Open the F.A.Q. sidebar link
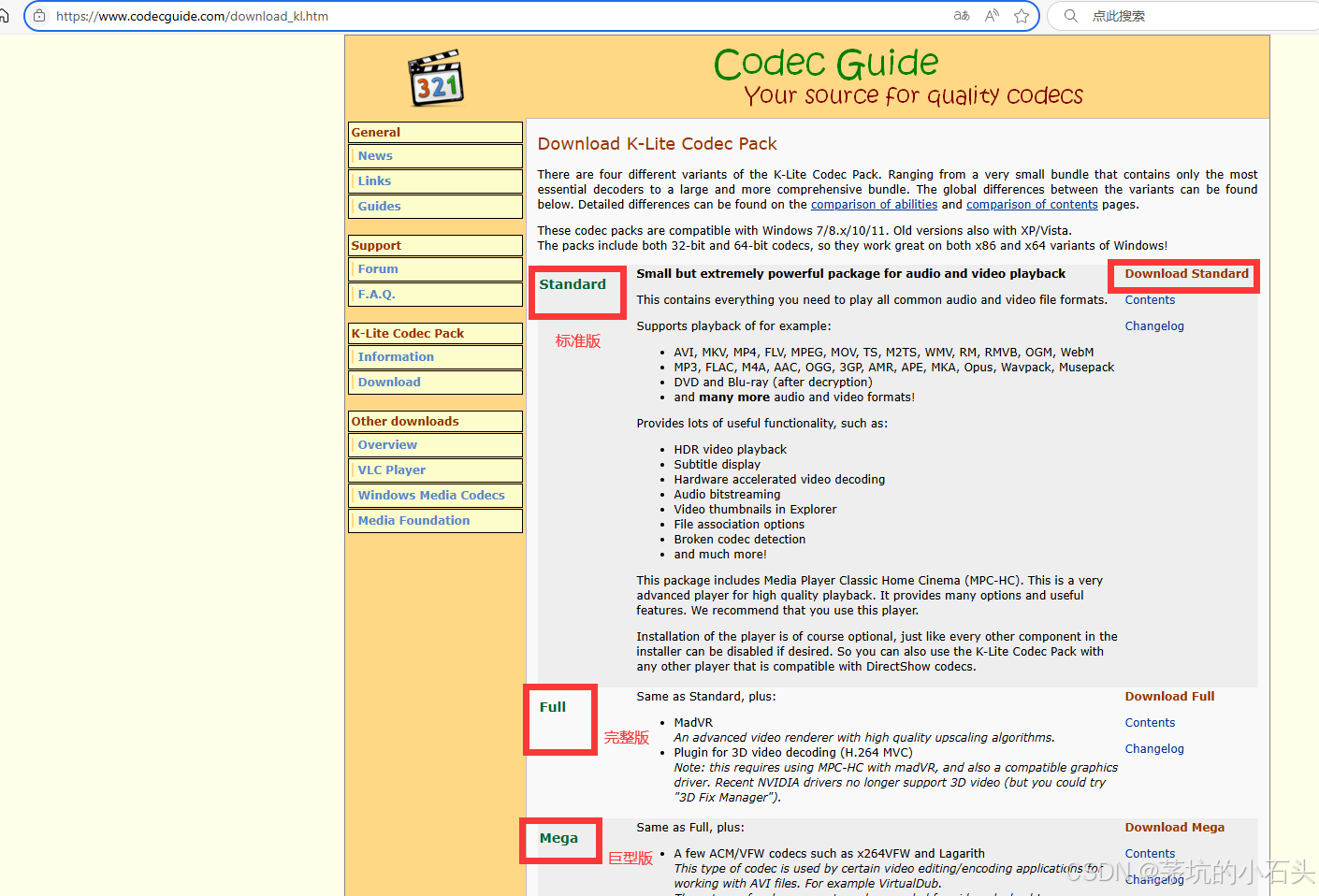Screen dimensions: 1319x896 (435, 295)
